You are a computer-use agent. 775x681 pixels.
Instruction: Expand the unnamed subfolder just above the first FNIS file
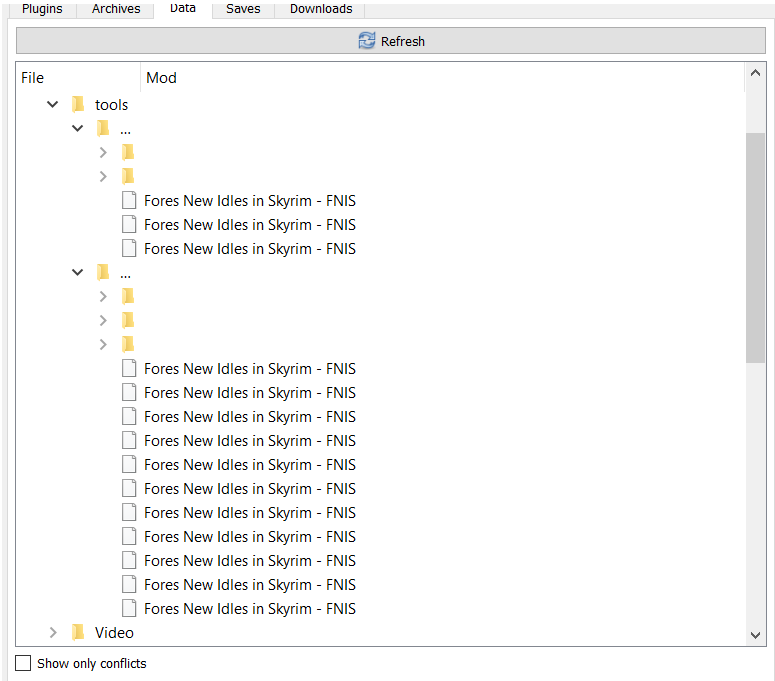pos(103,176)
